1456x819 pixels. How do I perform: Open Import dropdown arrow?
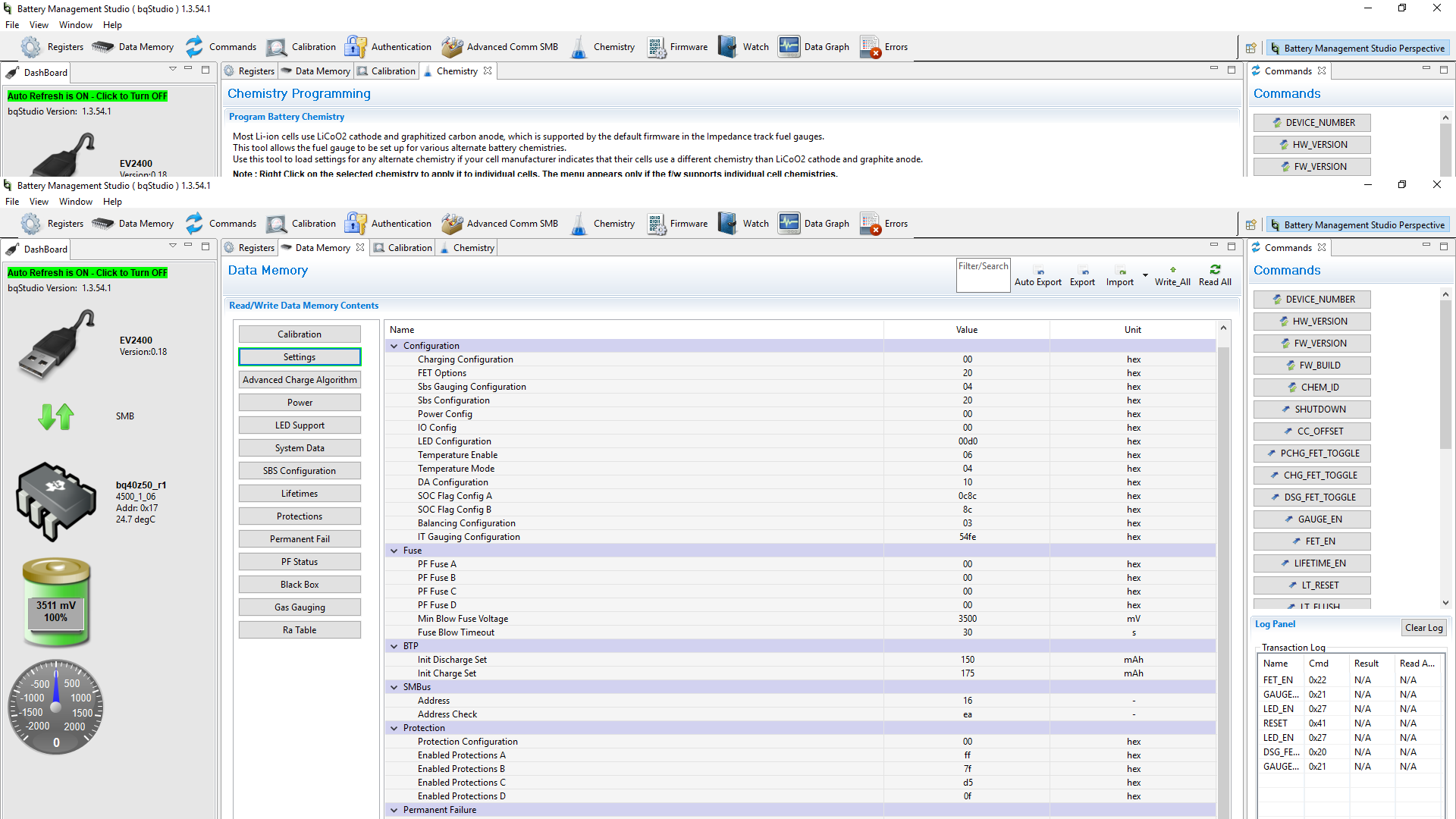click(1145, 275)
